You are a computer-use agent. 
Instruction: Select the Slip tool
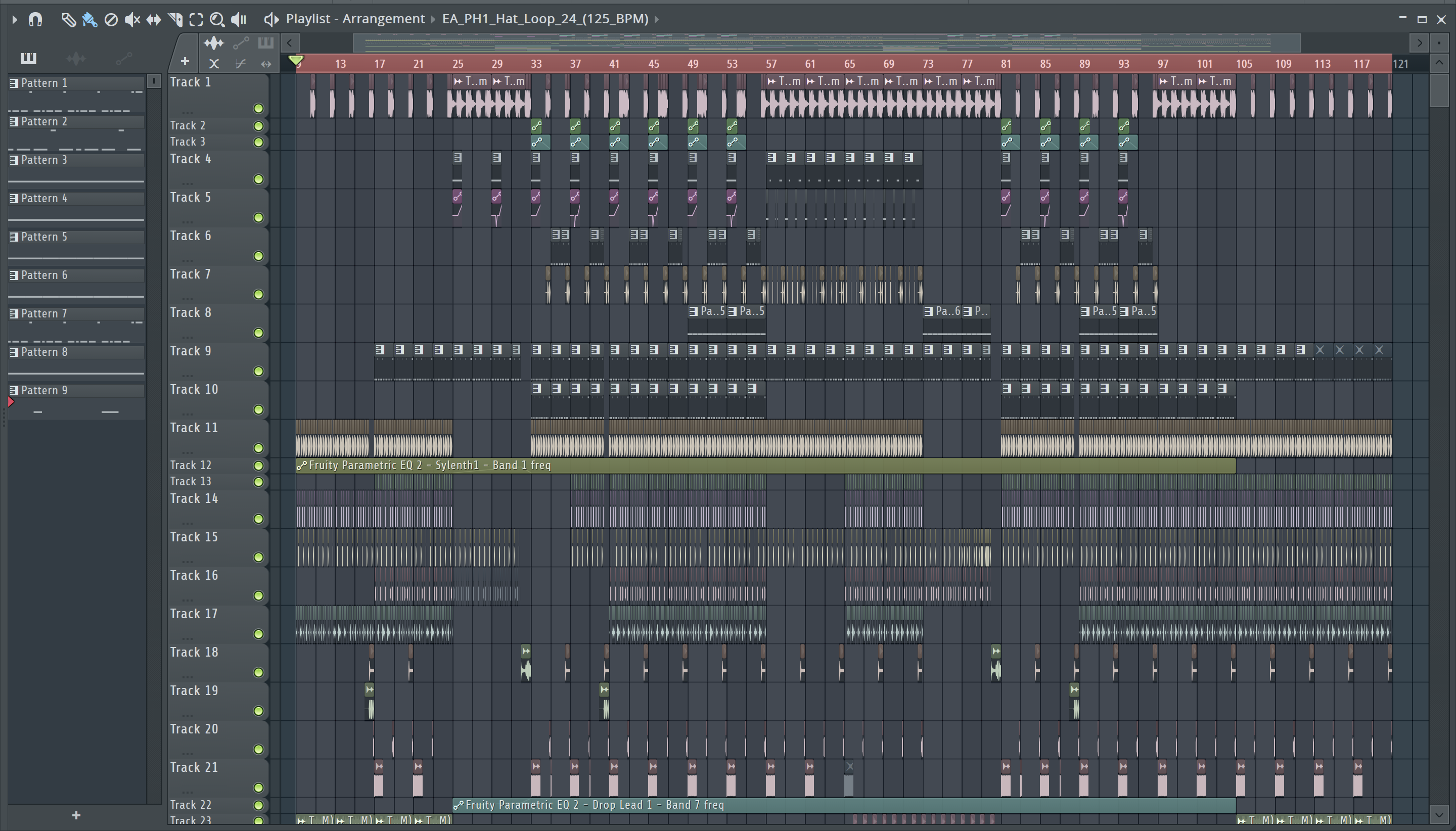pos(154,19)
